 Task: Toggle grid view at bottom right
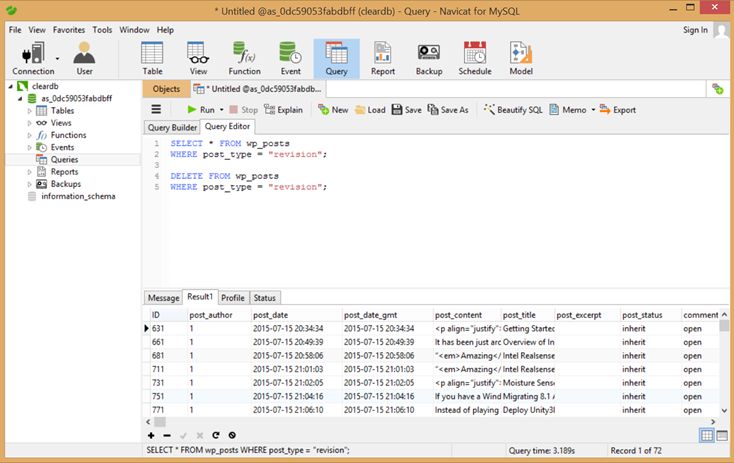pos(707,435)
